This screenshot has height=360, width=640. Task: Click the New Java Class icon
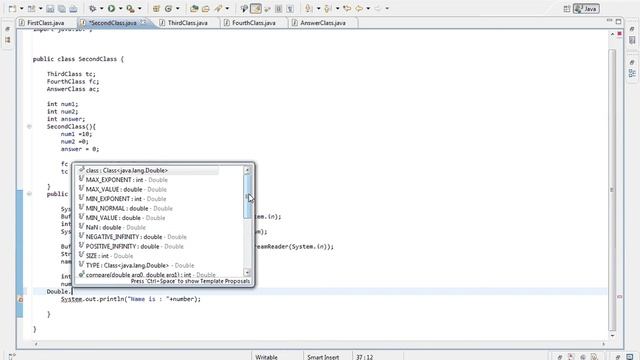[169, 8]
